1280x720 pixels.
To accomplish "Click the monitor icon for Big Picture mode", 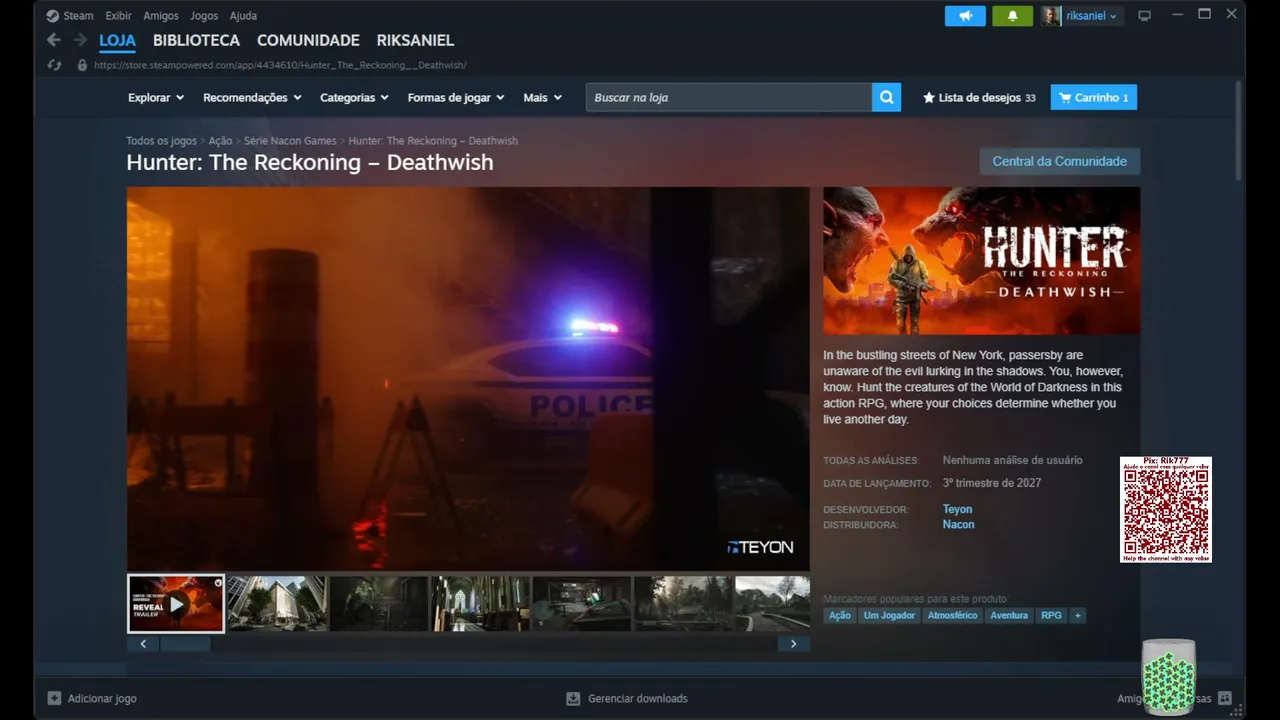I will coord(1145,16).
